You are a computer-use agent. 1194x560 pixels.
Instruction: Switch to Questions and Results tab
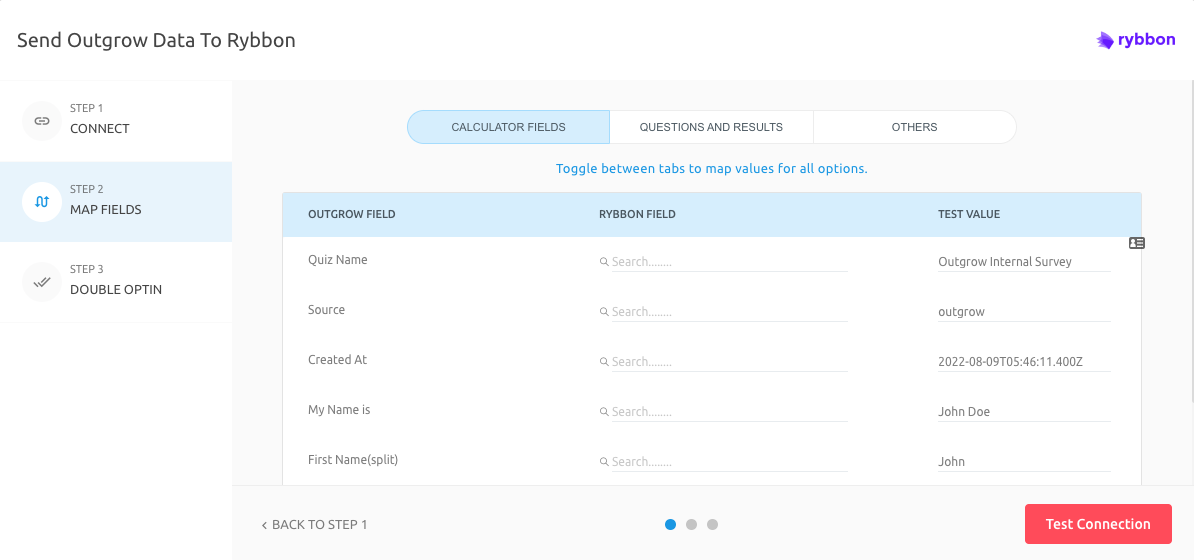711,127
